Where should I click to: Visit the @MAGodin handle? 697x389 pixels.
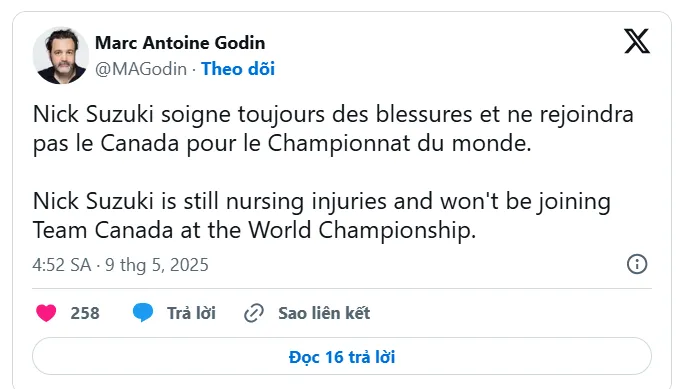[x=141, y=69]
